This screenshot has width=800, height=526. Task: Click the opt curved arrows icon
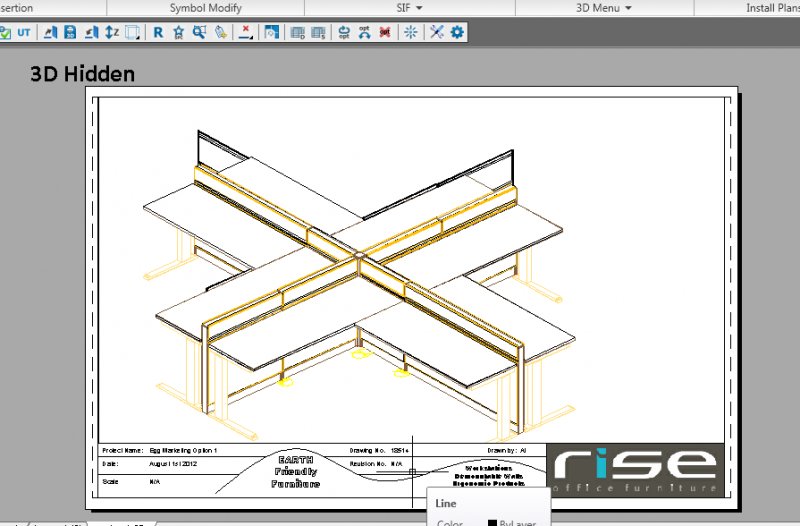(x=364, y=33)
